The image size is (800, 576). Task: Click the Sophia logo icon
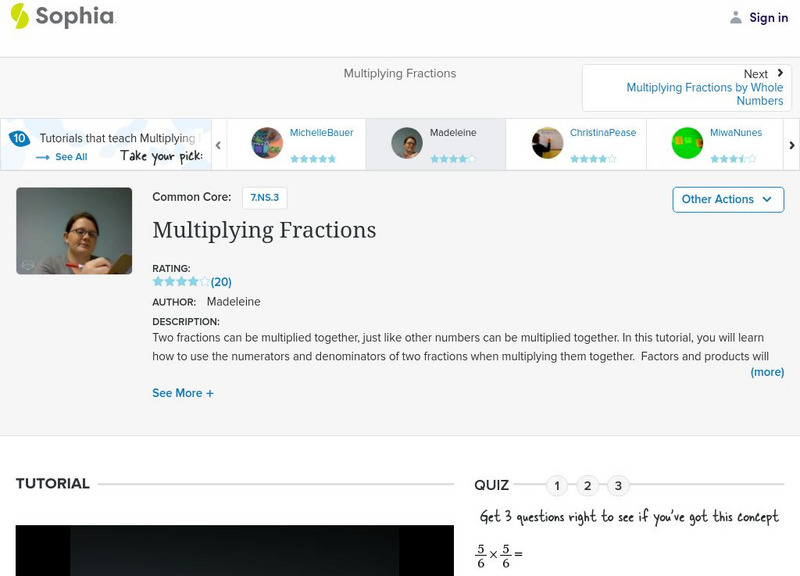click(20, 16)
